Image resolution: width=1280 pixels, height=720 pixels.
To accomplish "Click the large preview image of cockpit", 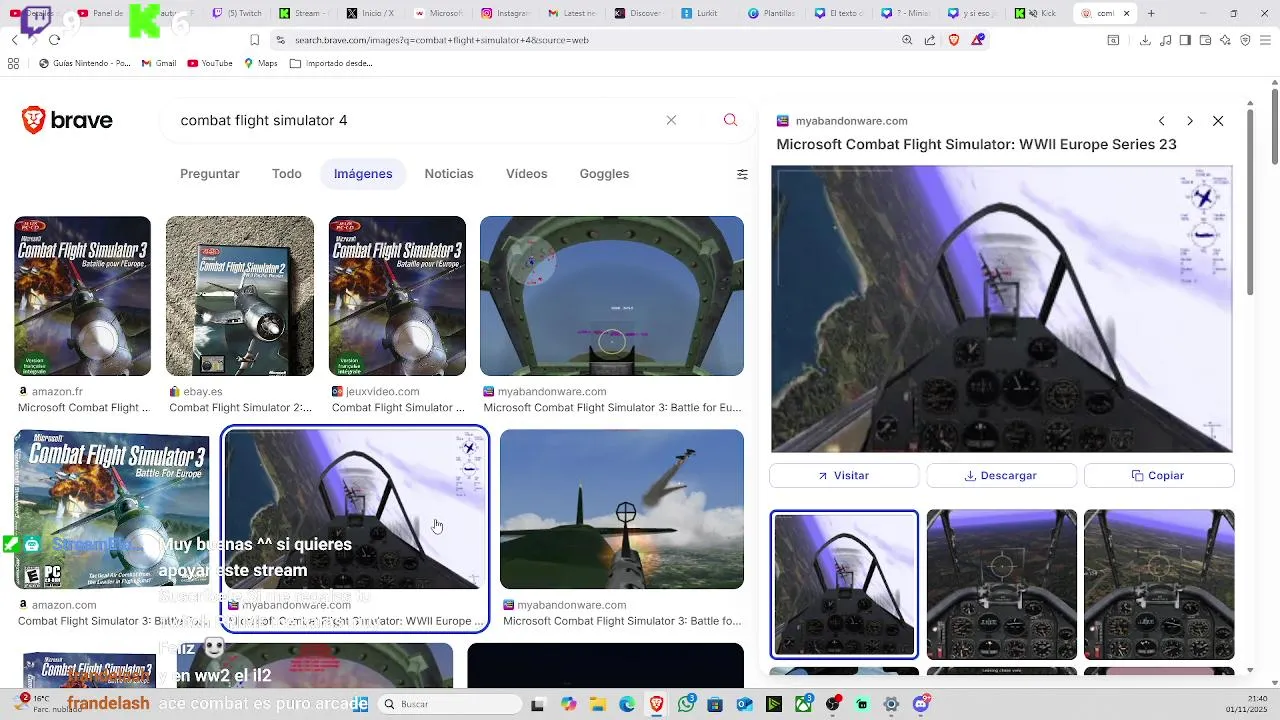I will [1002, 309].
